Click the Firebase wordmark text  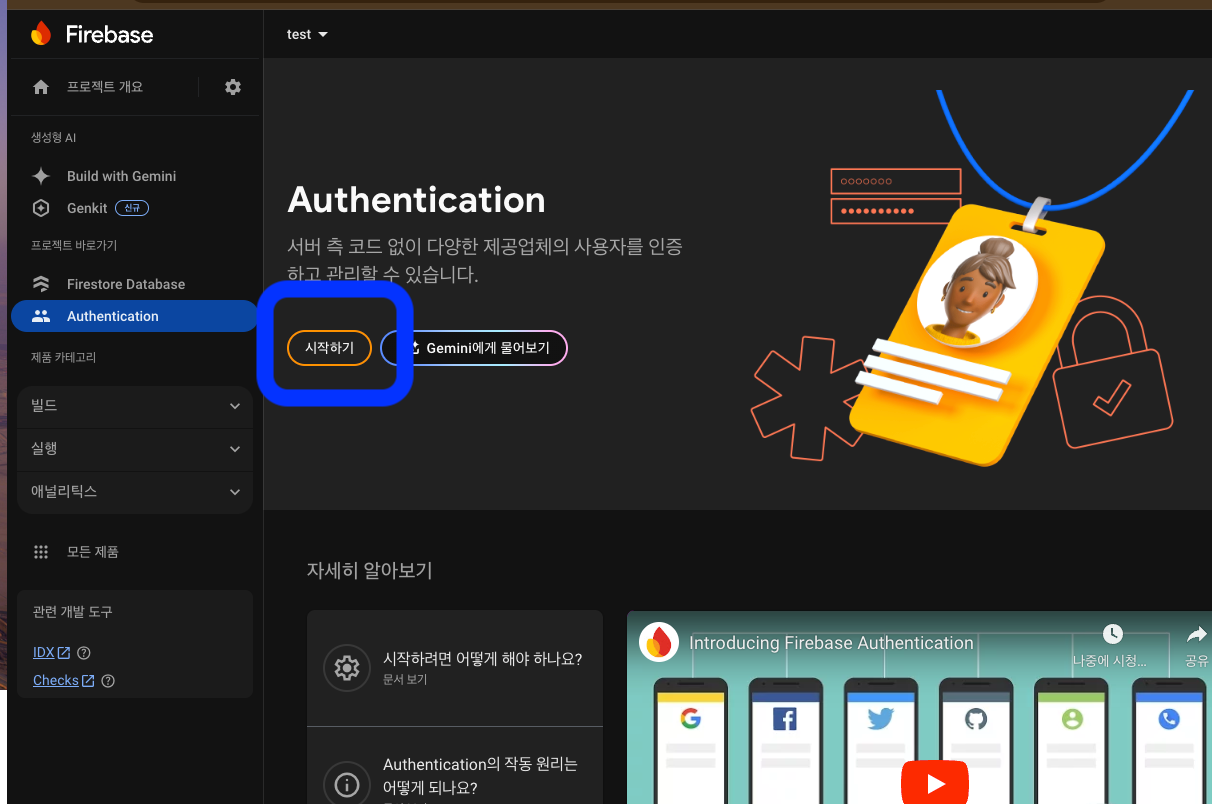pyautogui.click(x=109, y=34)
